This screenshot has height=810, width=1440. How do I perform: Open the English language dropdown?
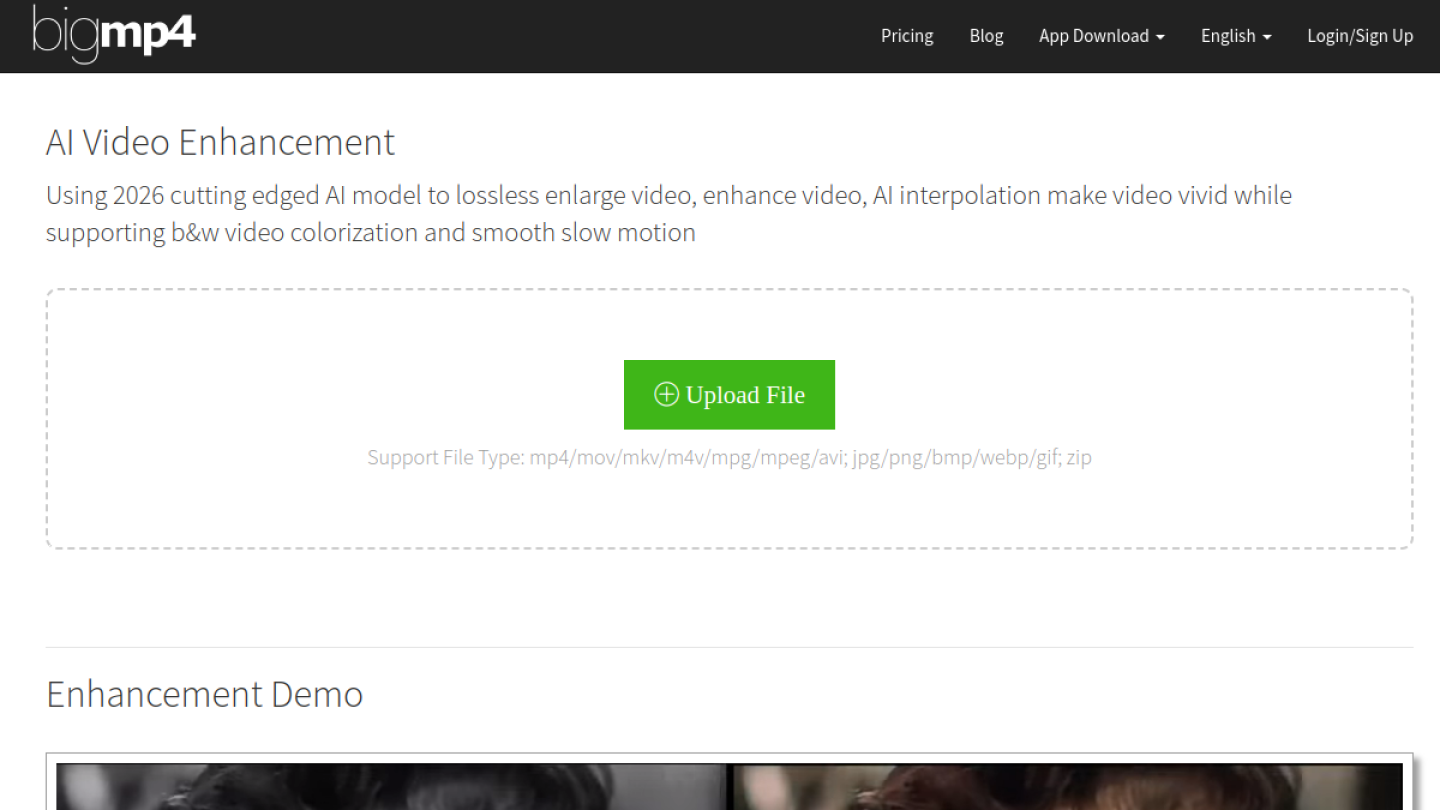pyautogui.click(x=1236, y=36)
